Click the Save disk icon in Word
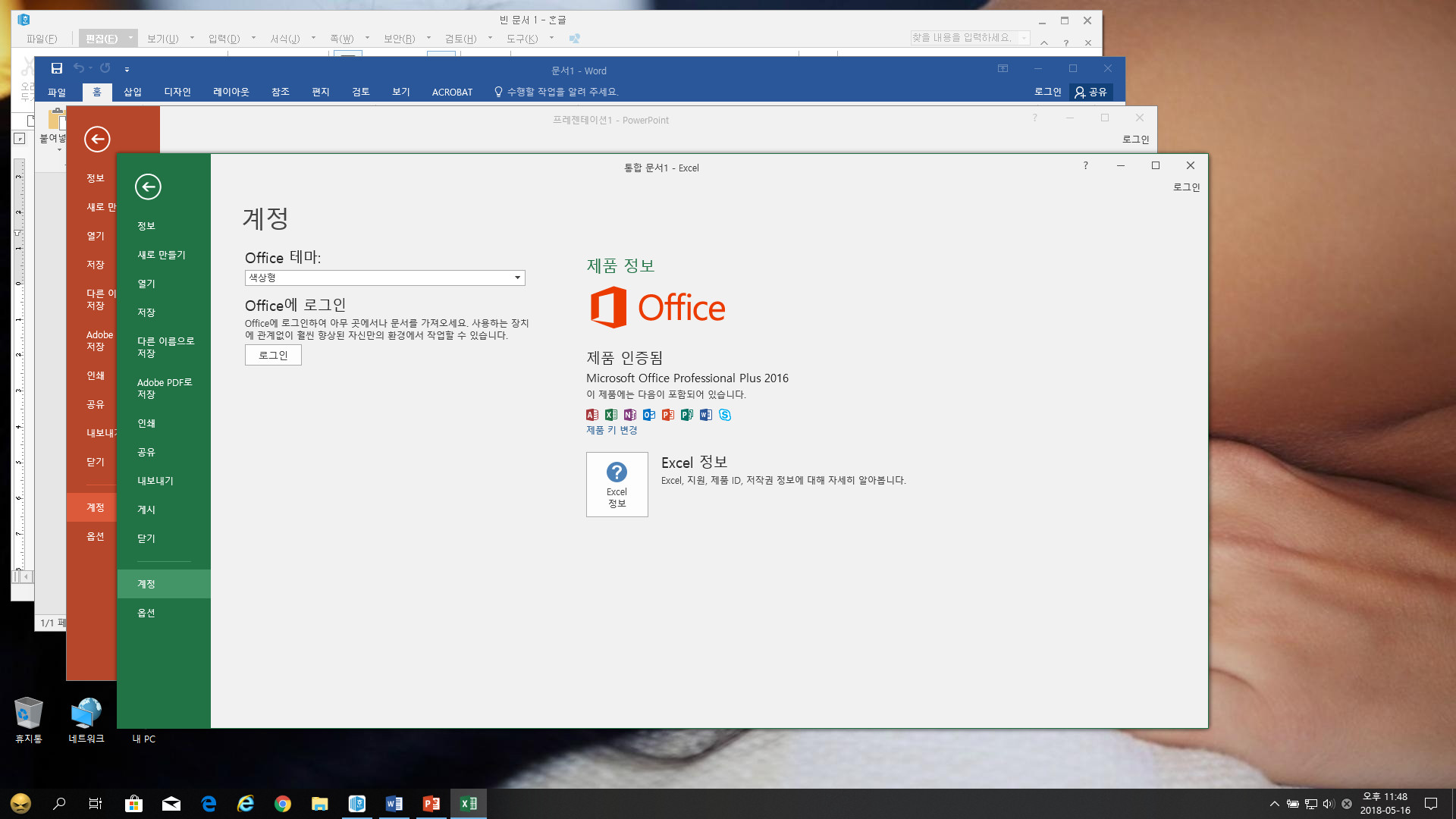Viewport: 1456px width, 819px height. [56, 68]
